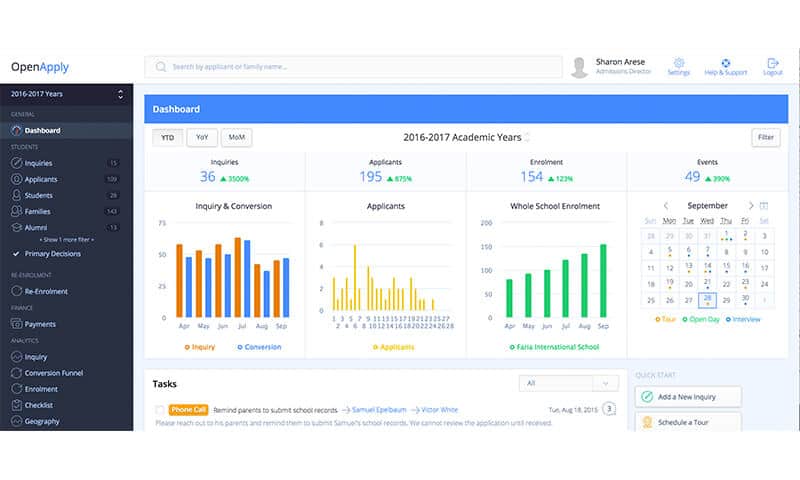The width and height of the screenshot is (800, 480).
Task: Click the Re-Enrolment sidebar icon
Action: 16,291
